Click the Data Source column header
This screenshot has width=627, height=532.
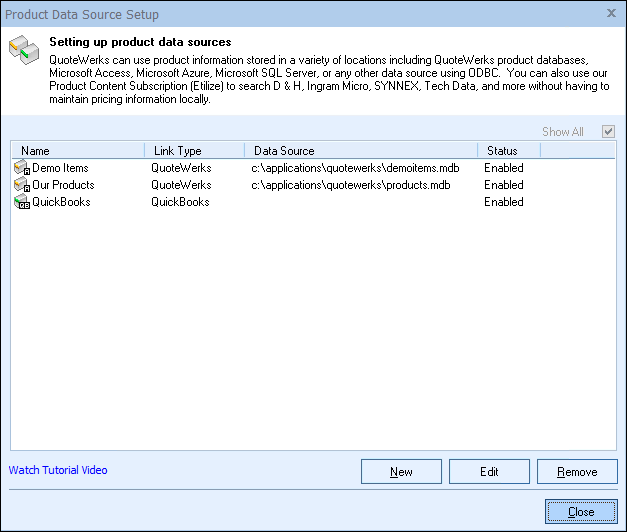coord(360,151)
